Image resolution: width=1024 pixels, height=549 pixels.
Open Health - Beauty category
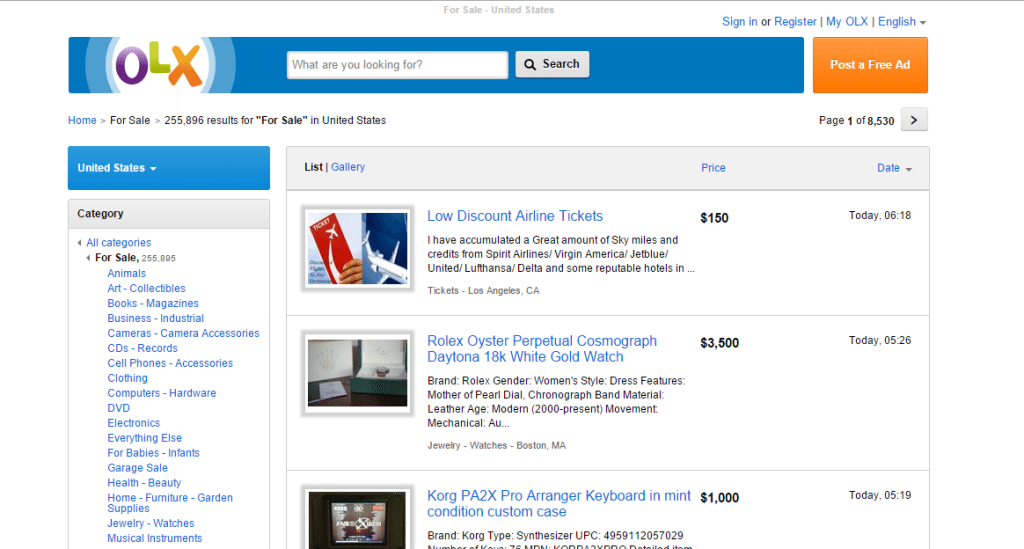[144, 484]
